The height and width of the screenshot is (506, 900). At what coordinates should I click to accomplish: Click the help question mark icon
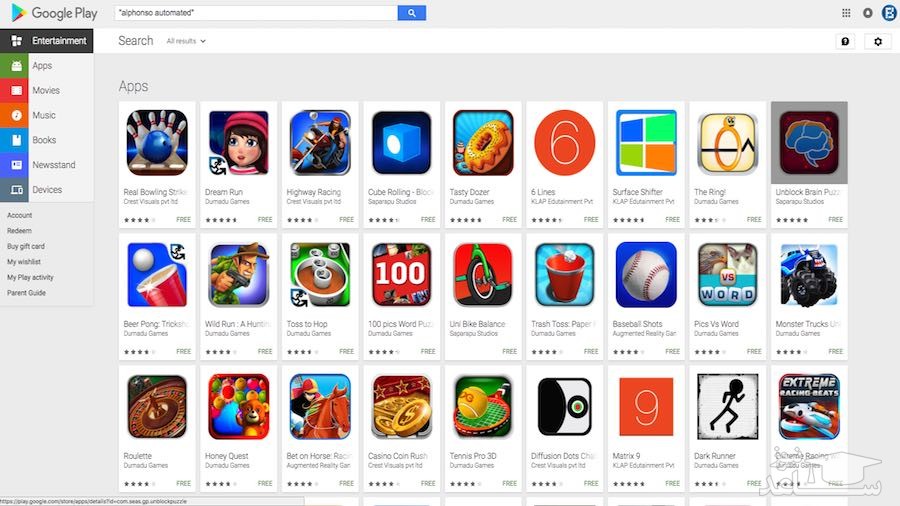pyautogui.click(x=845, y=41)
